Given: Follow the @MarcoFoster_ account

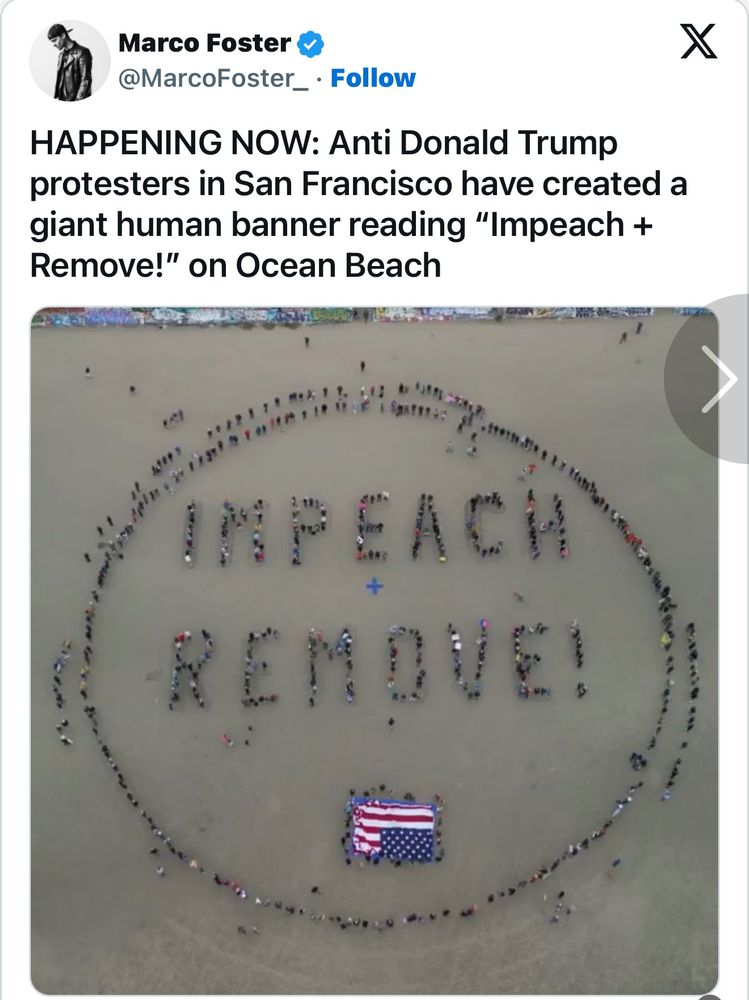Looking at the screenshot, I should (x=373, y=78).
